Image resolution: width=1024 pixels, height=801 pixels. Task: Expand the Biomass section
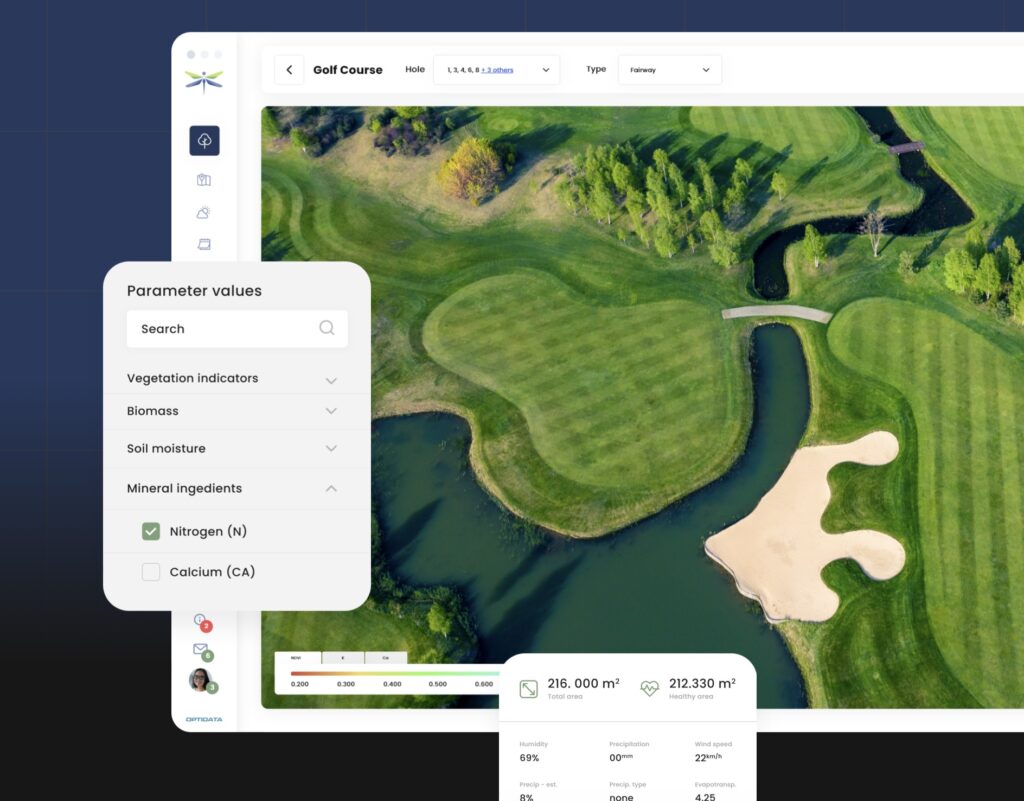tap(331, 411)
